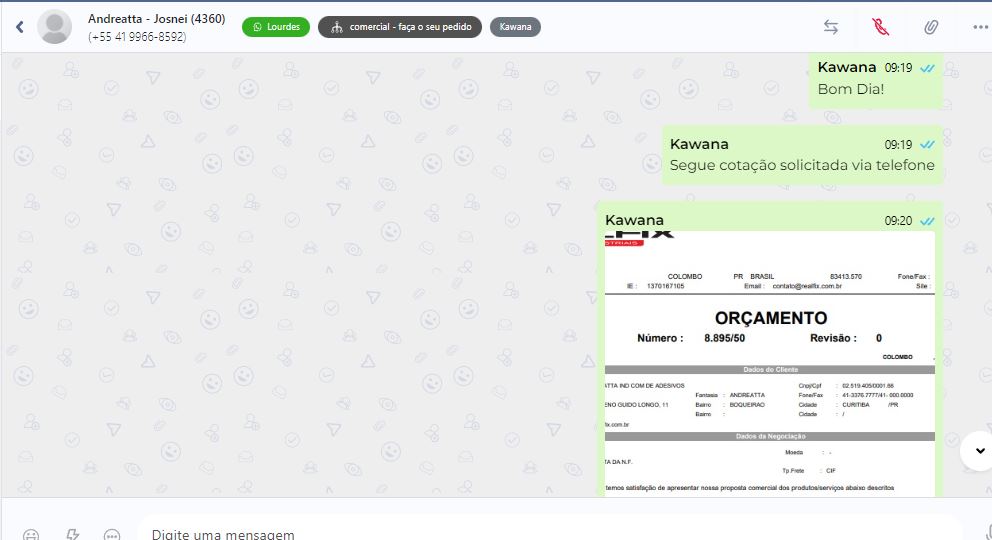Click the transfer conversation arrows icon
This screenshot has height=540, width=992.
pyautogui.click(x=831, y=27)
